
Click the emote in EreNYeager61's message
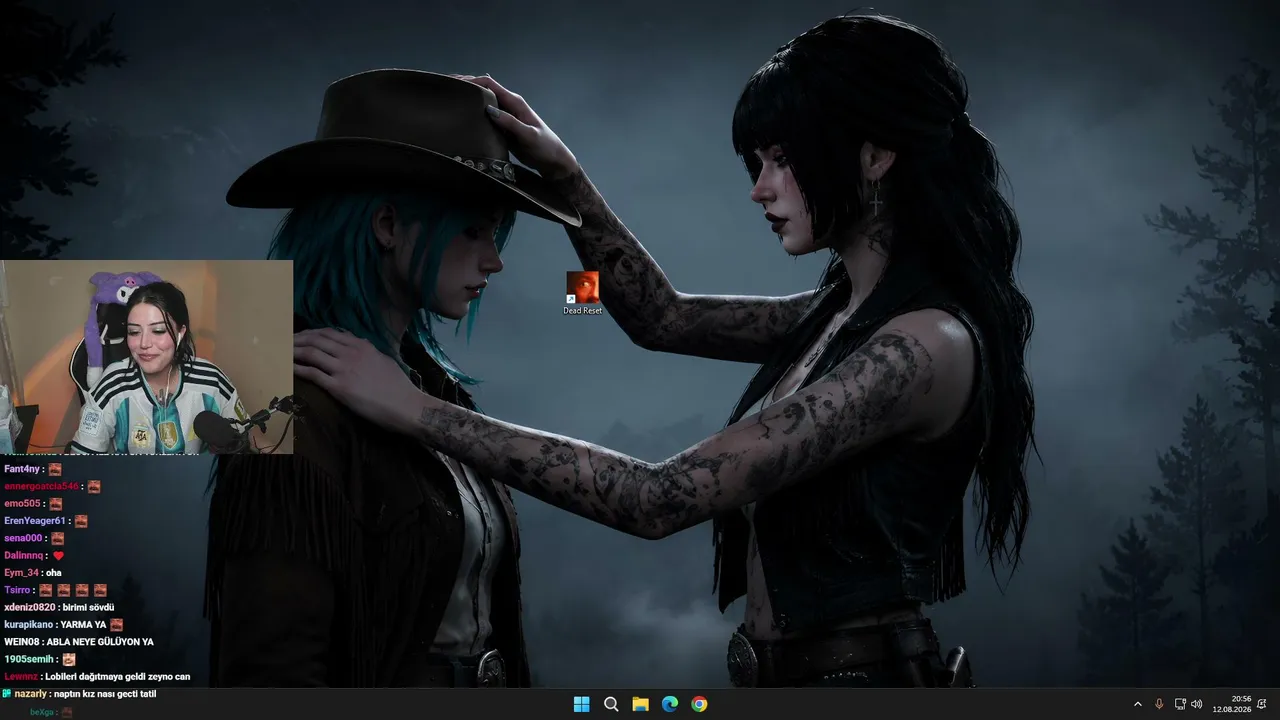[x=81, y=521]
